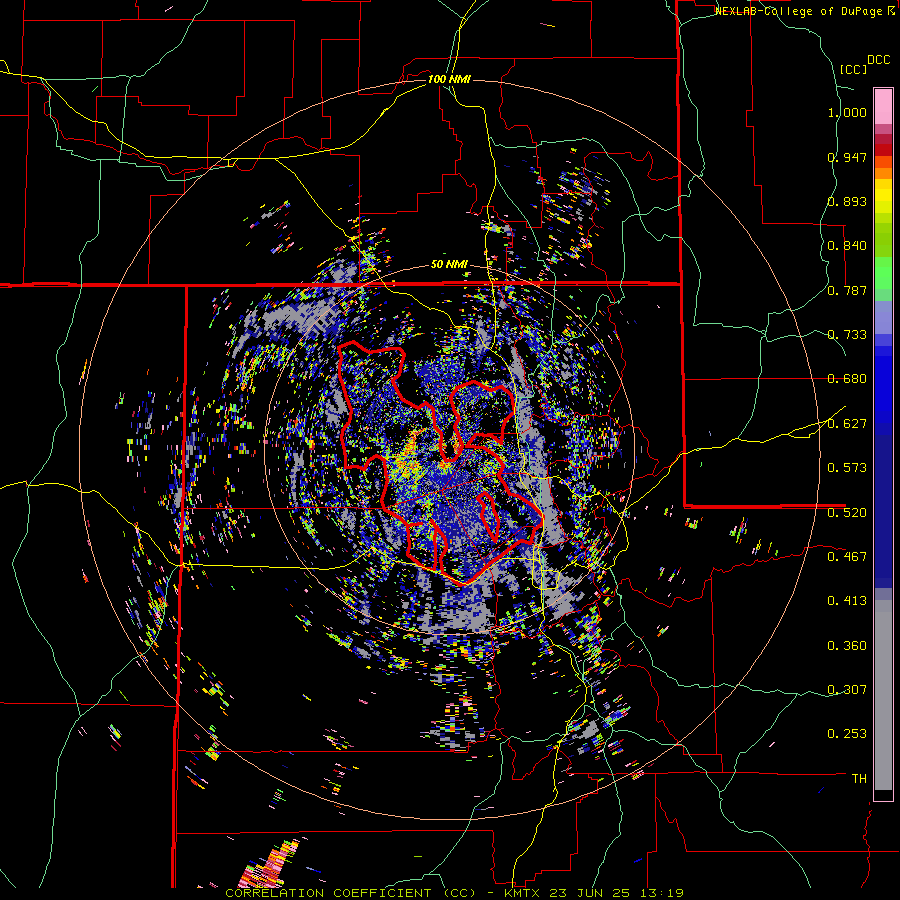Screen dimensions: 900x900
Task: Click the "CORRELATION COEFFICIENT (CC)" caption text
Action: click(x=351, y=893)
